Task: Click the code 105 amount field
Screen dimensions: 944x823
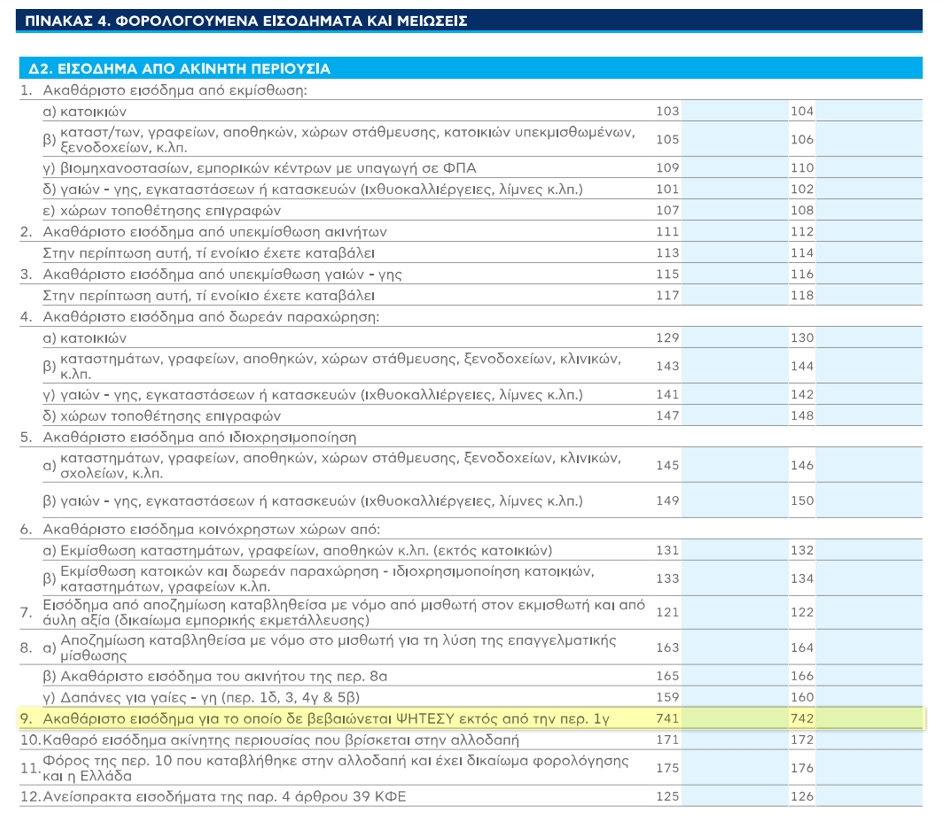Action: pyautogui.click(x=734, y=139)
